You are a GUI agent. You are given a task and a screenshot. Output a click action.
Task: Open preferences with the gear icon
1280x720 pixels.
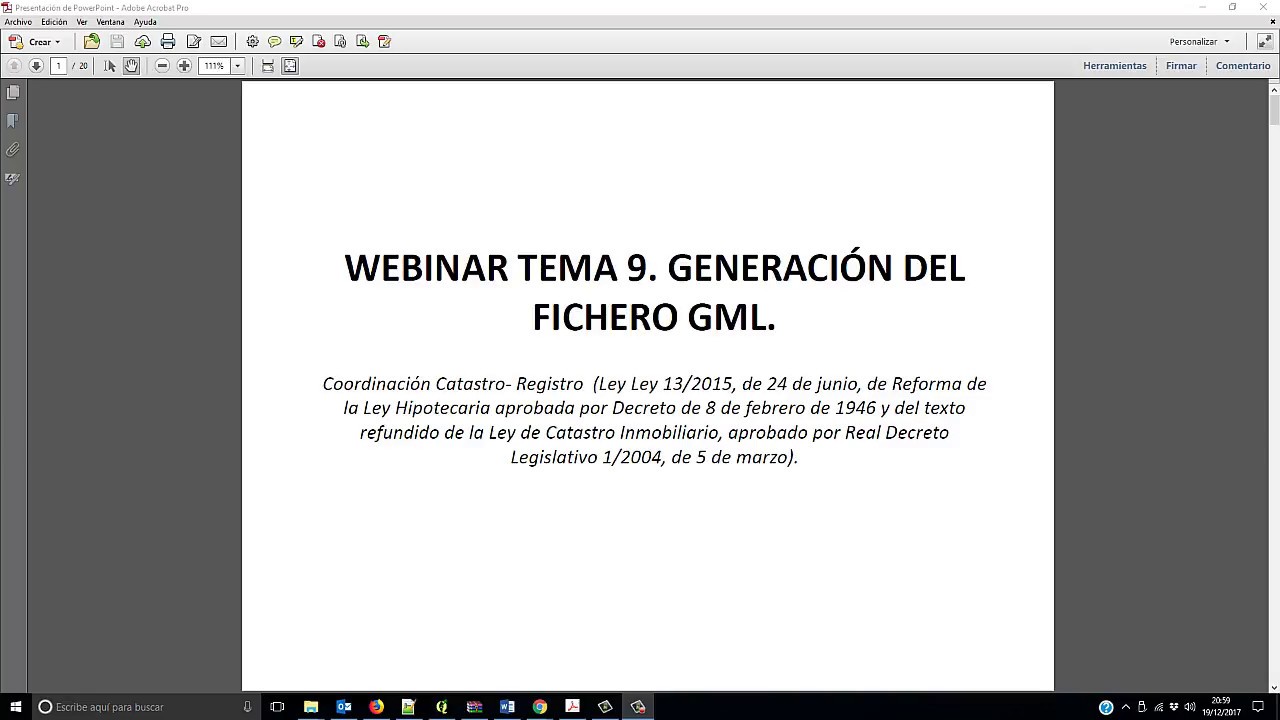[252, 41]
